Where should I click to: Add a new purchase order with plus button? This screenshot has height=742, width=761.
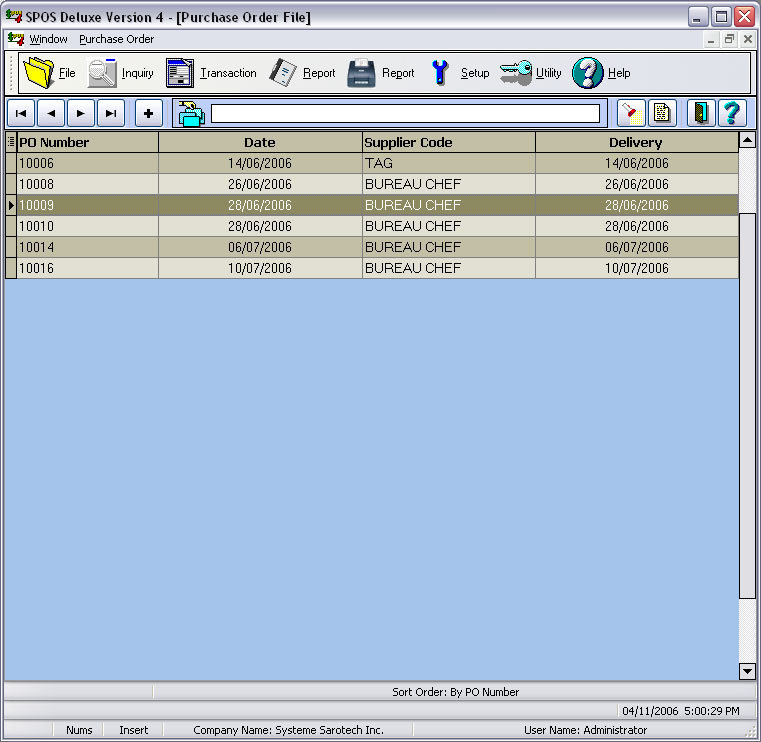pyautogui.click(x=149, y=114)
